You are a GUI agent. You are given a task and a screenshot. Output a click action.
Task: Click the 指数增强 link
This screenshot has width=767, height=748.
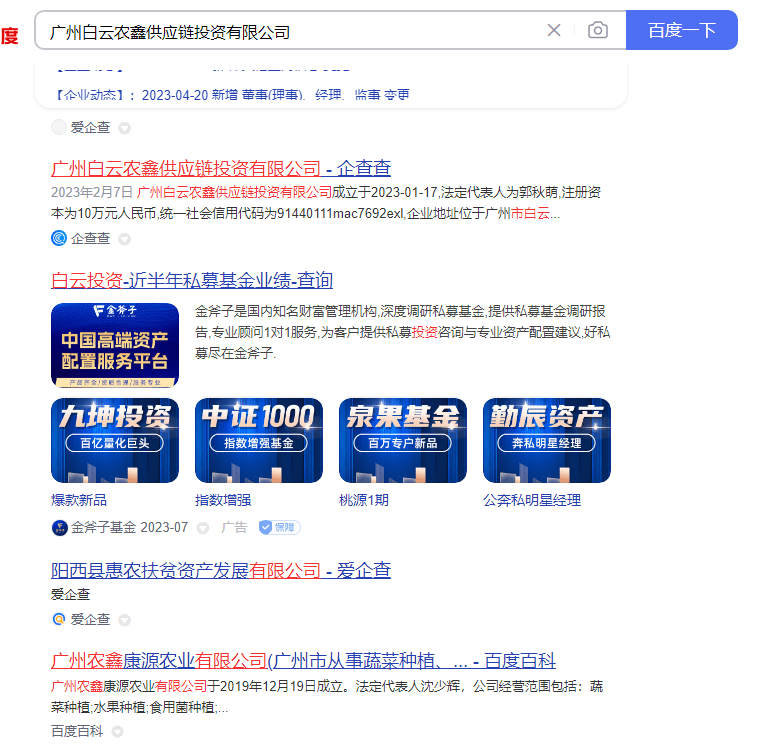223,500
